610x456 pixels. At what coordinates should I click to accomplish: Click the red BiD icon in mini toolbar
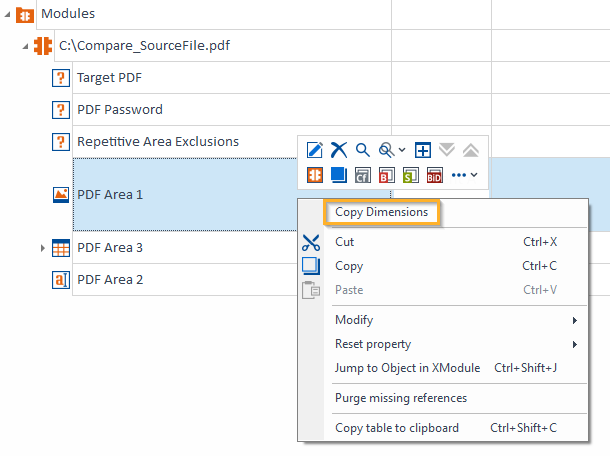click(x=434, y=175)
